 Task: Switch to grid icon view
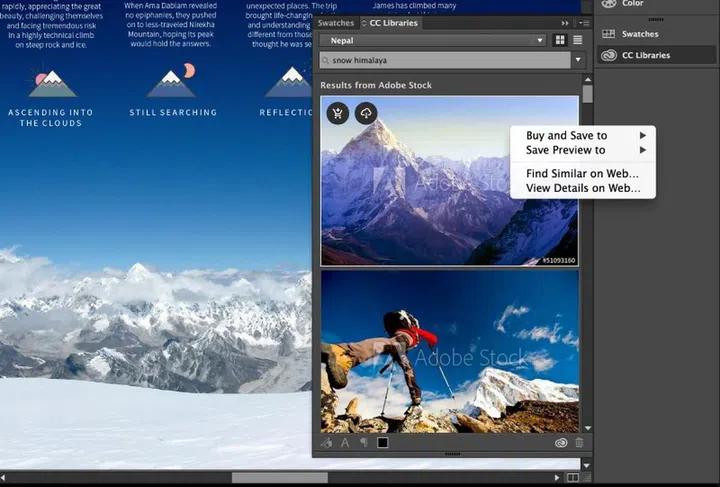click(x=560, y=40)
